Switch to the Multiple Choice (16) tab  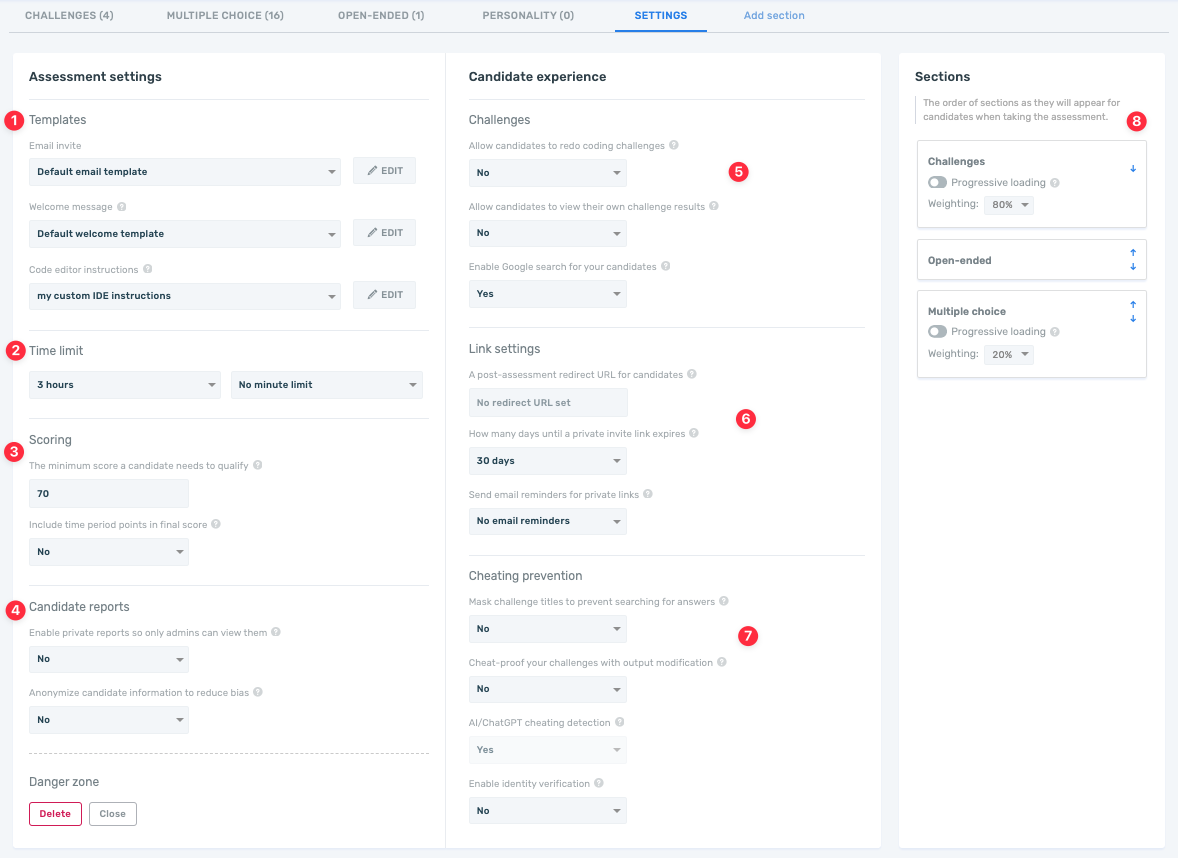point(225,16)
